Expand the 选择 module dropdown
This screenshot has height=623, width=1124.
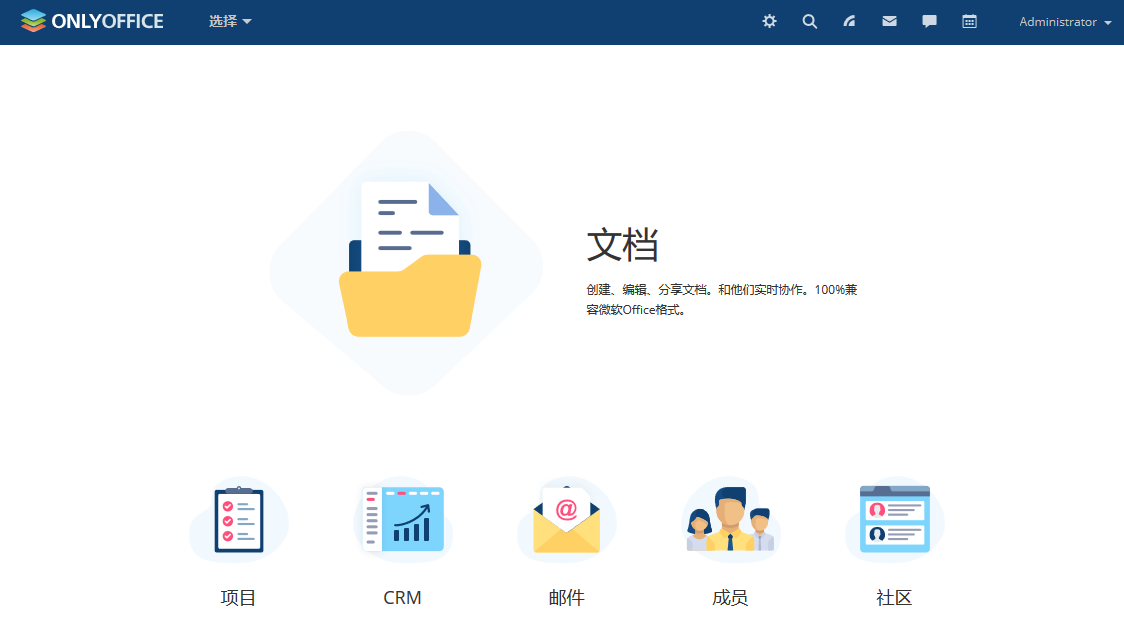coord(230,21)
